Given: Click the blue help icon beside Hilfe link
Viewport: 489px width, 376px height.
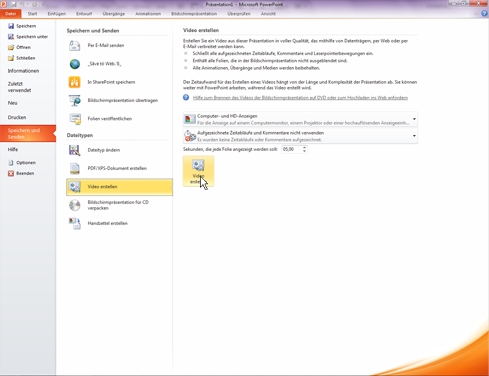Looking at the screenshot, I should [186, 97].
